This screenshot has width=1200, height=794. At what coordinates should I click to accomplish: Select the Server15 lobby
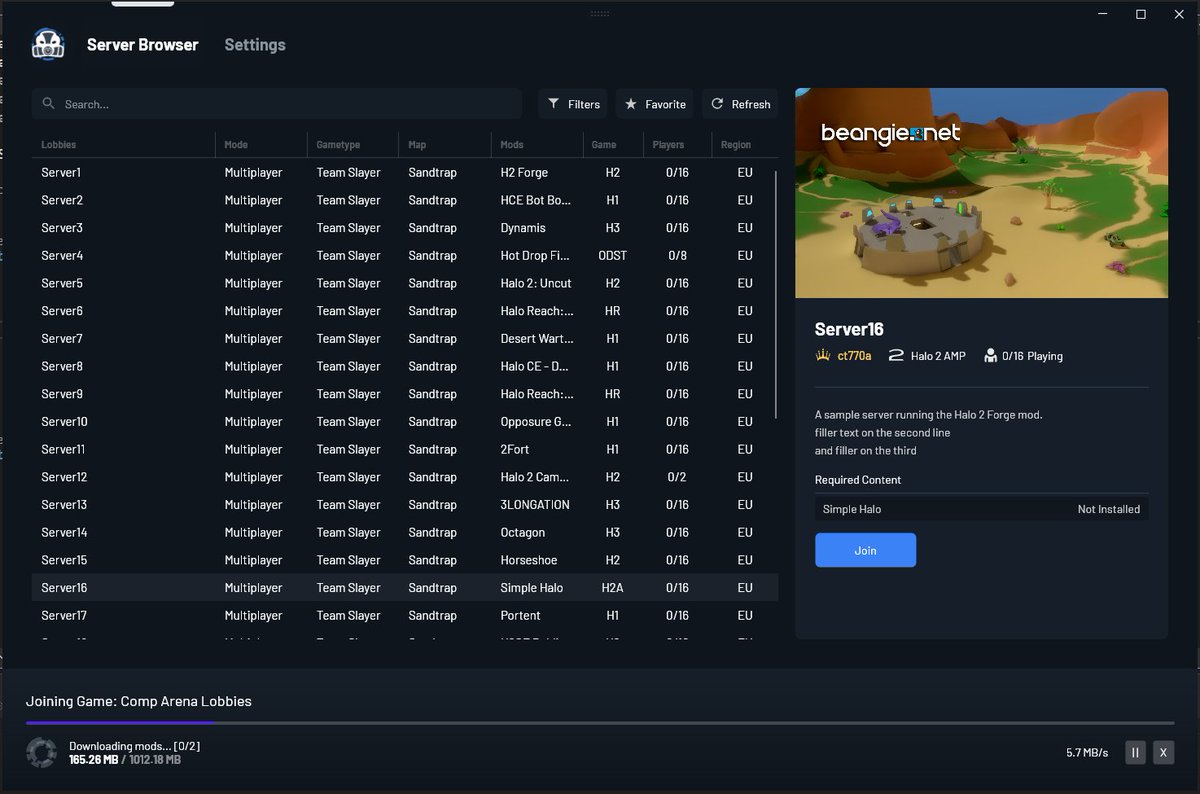pos(404,560)
